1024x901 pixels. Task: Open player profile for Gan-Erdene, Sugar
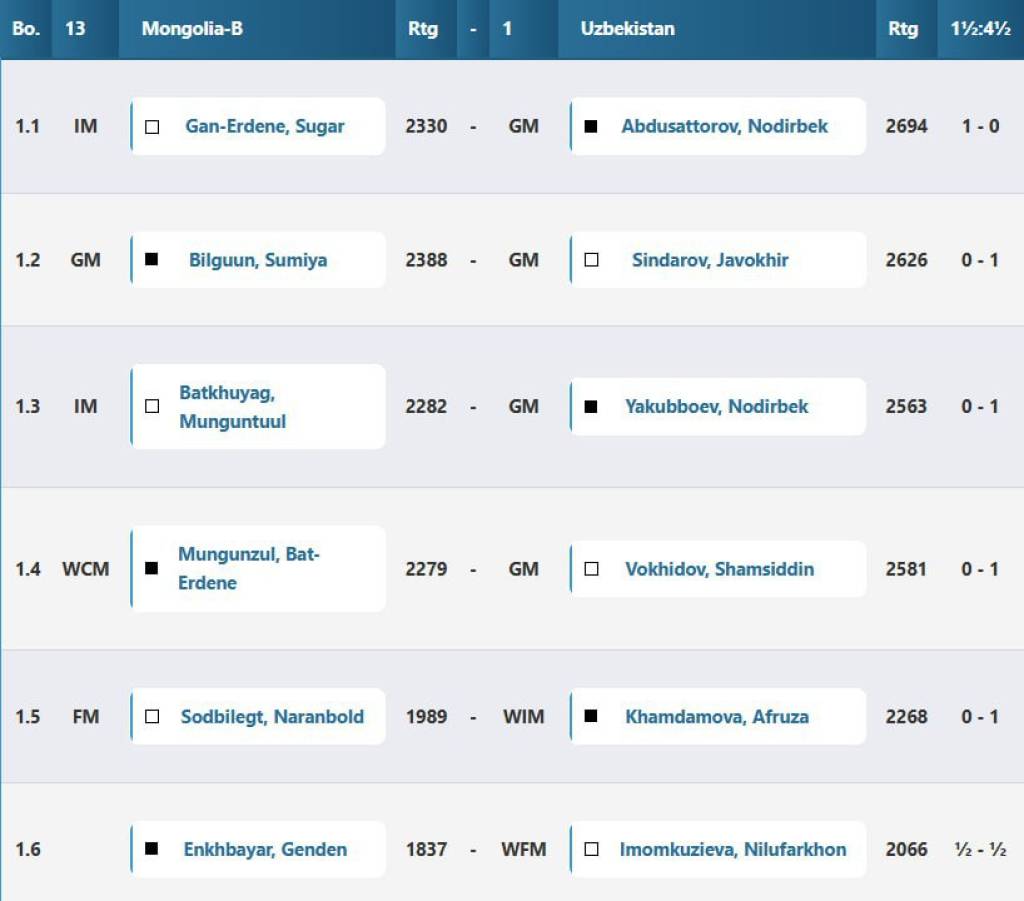pos(265,127)
